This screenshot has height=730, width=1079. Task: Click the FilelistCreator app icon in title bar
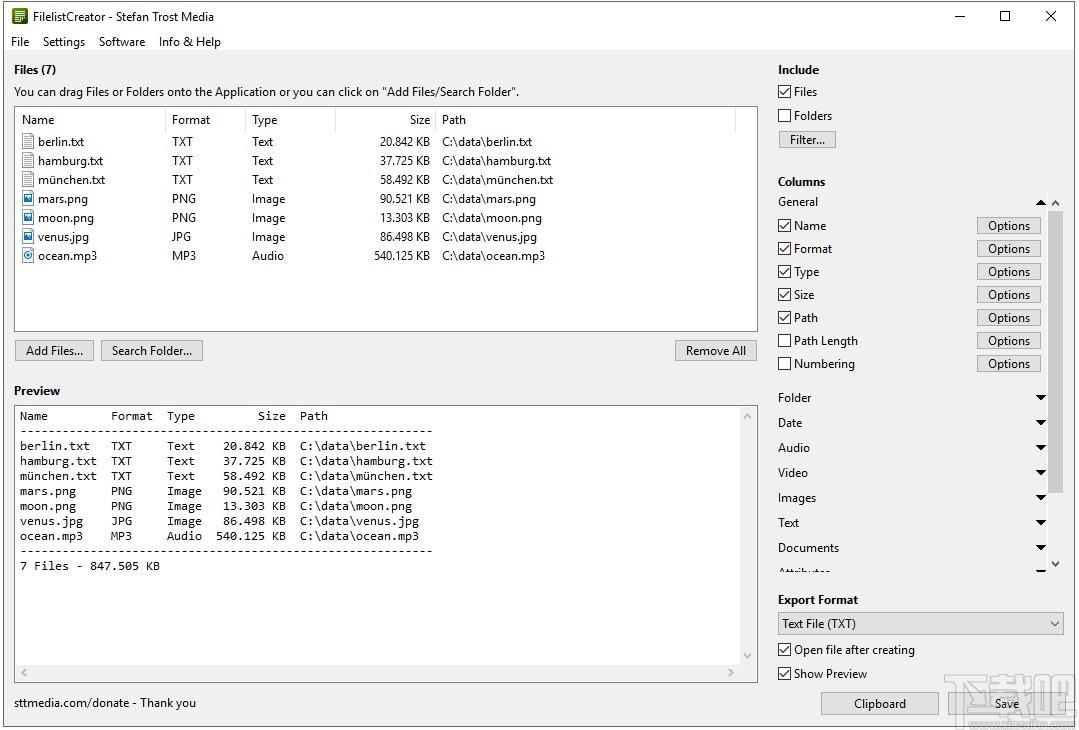click(20, 17)
